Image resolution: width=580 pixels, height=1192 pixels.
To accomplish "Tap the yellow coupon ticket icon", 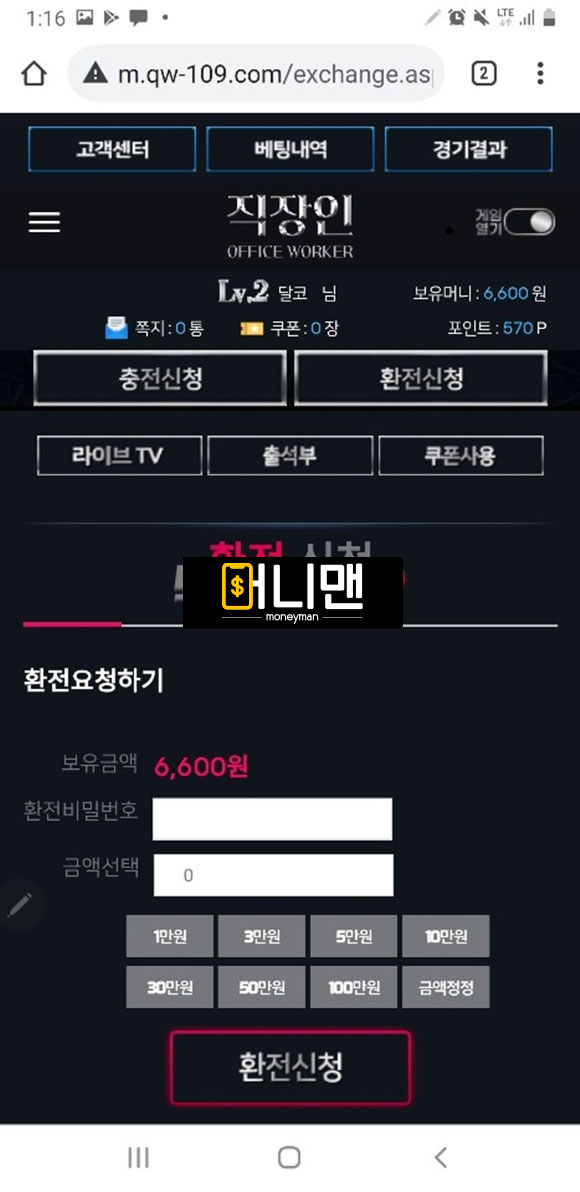I will (x=252, y=328).
